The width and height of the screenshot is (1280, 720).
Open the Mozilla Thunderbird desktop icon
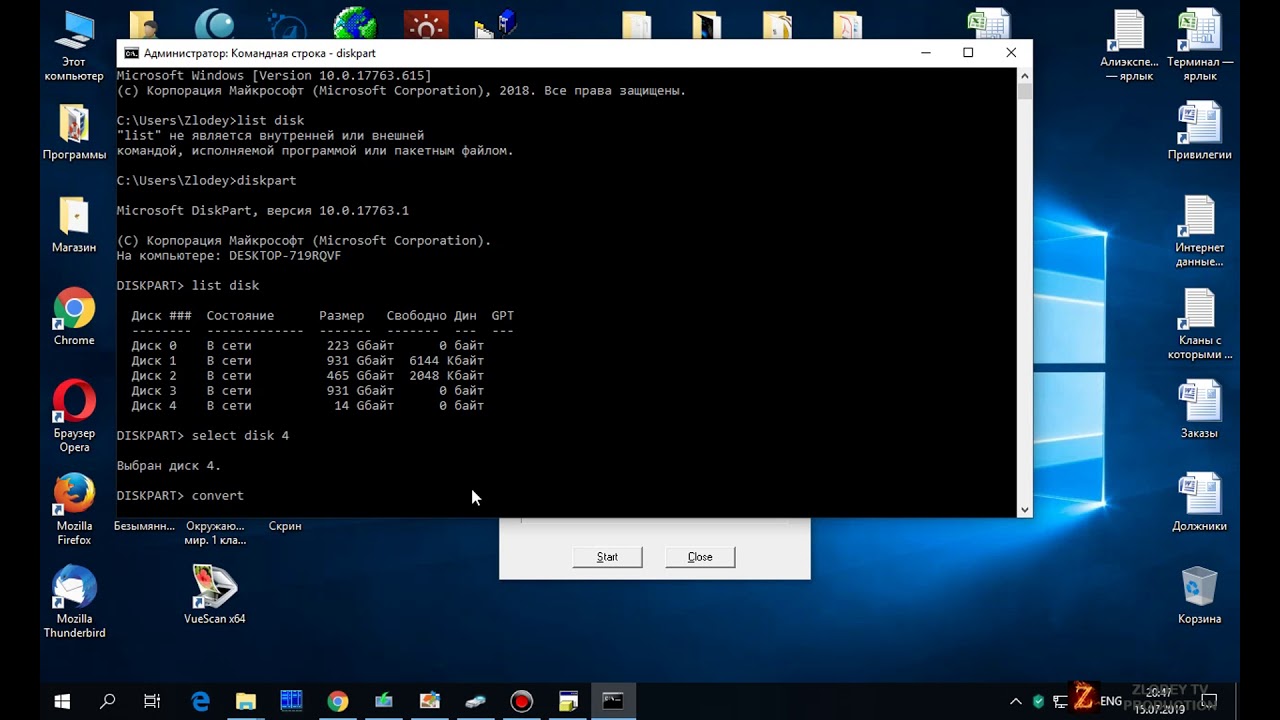click(74, 602)
